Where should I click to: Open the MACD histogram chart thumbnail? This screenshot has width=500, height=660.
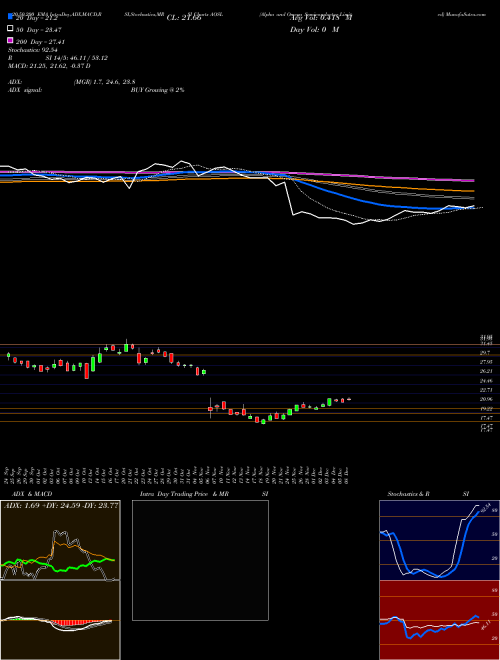pos(60,620)
